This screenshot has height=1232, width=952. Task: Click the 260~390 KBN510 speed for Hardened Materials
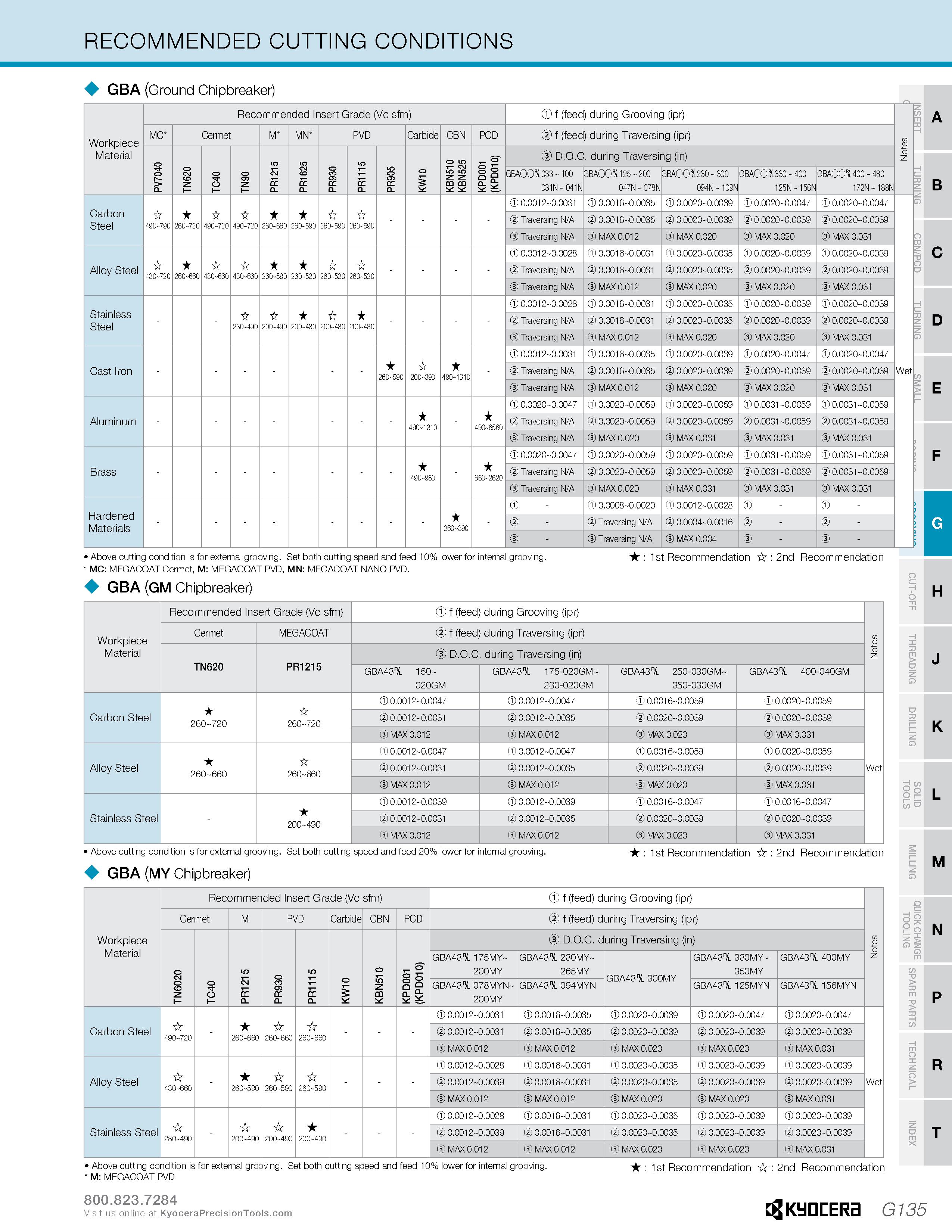pos(456,529)
